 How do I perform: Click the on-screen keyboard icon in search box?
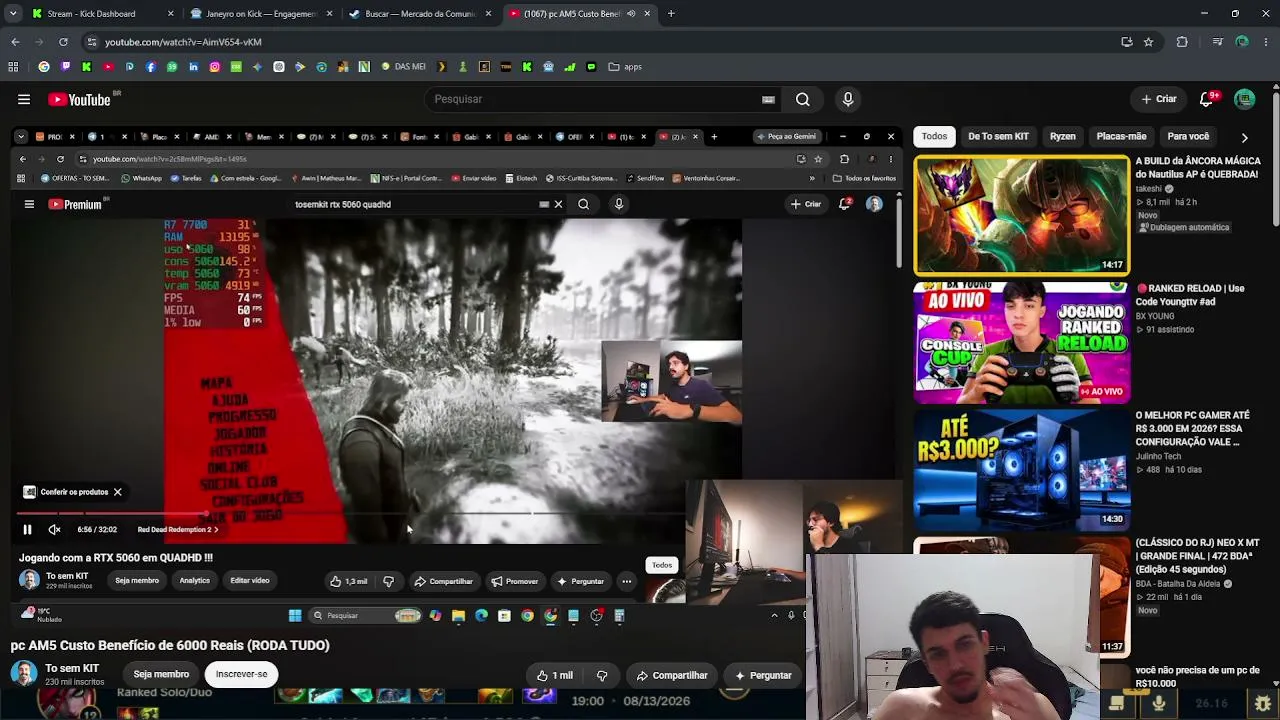(x=768, y=99)
